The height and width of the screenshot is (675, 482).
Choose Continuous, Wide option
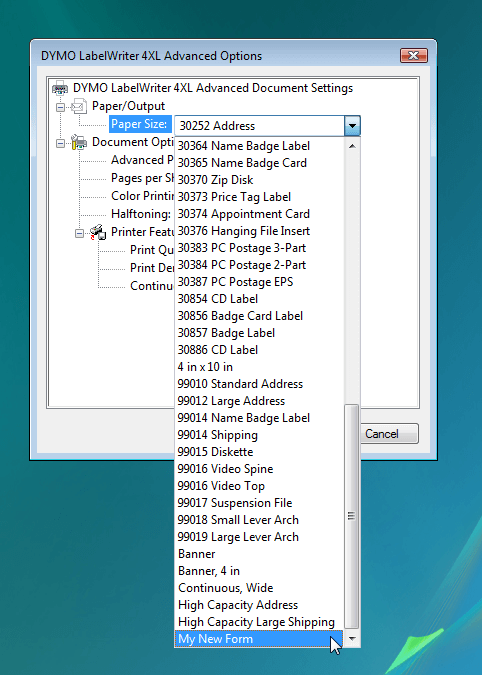[259, 588]
